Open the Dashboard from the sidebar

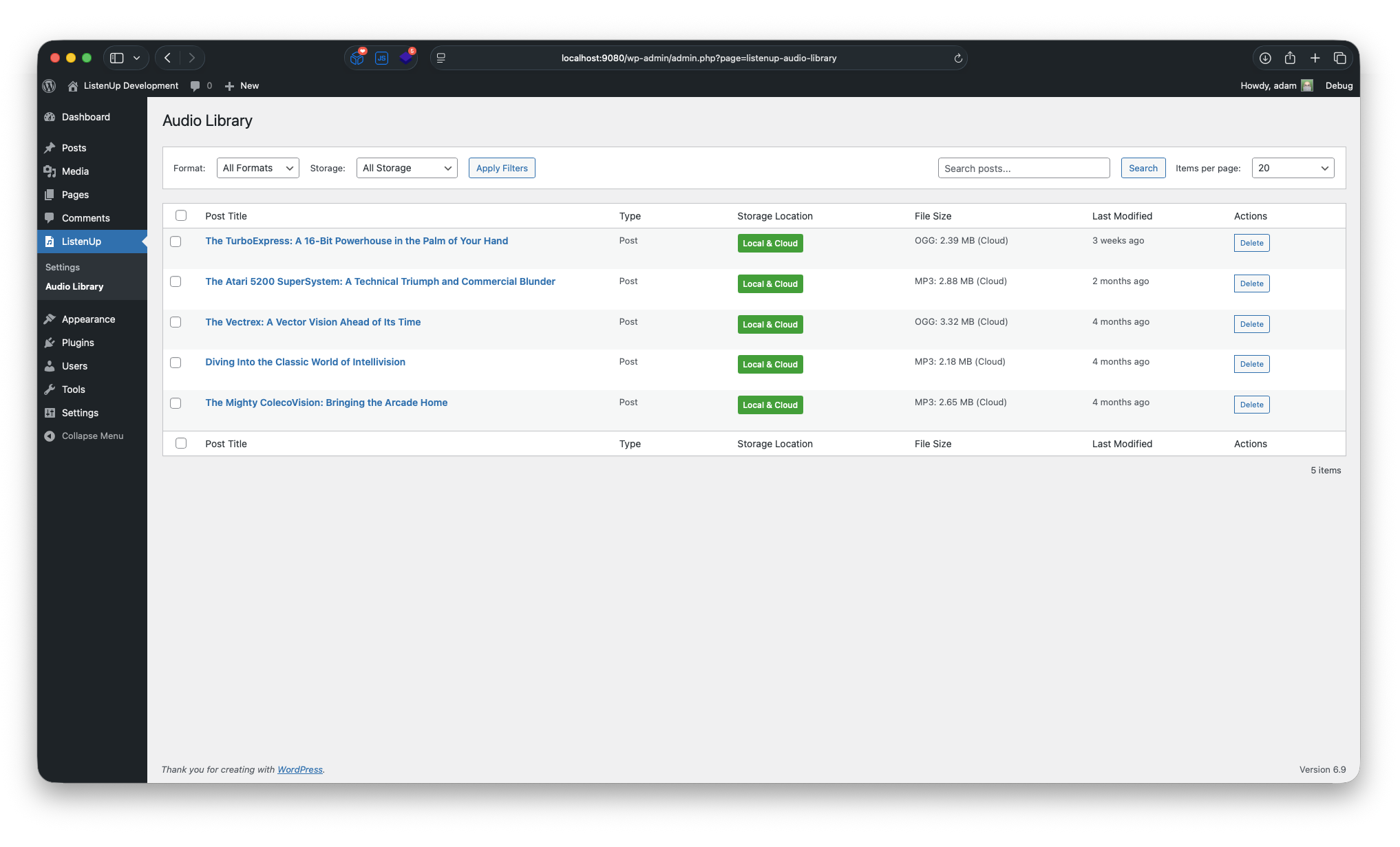pos(85,117)
